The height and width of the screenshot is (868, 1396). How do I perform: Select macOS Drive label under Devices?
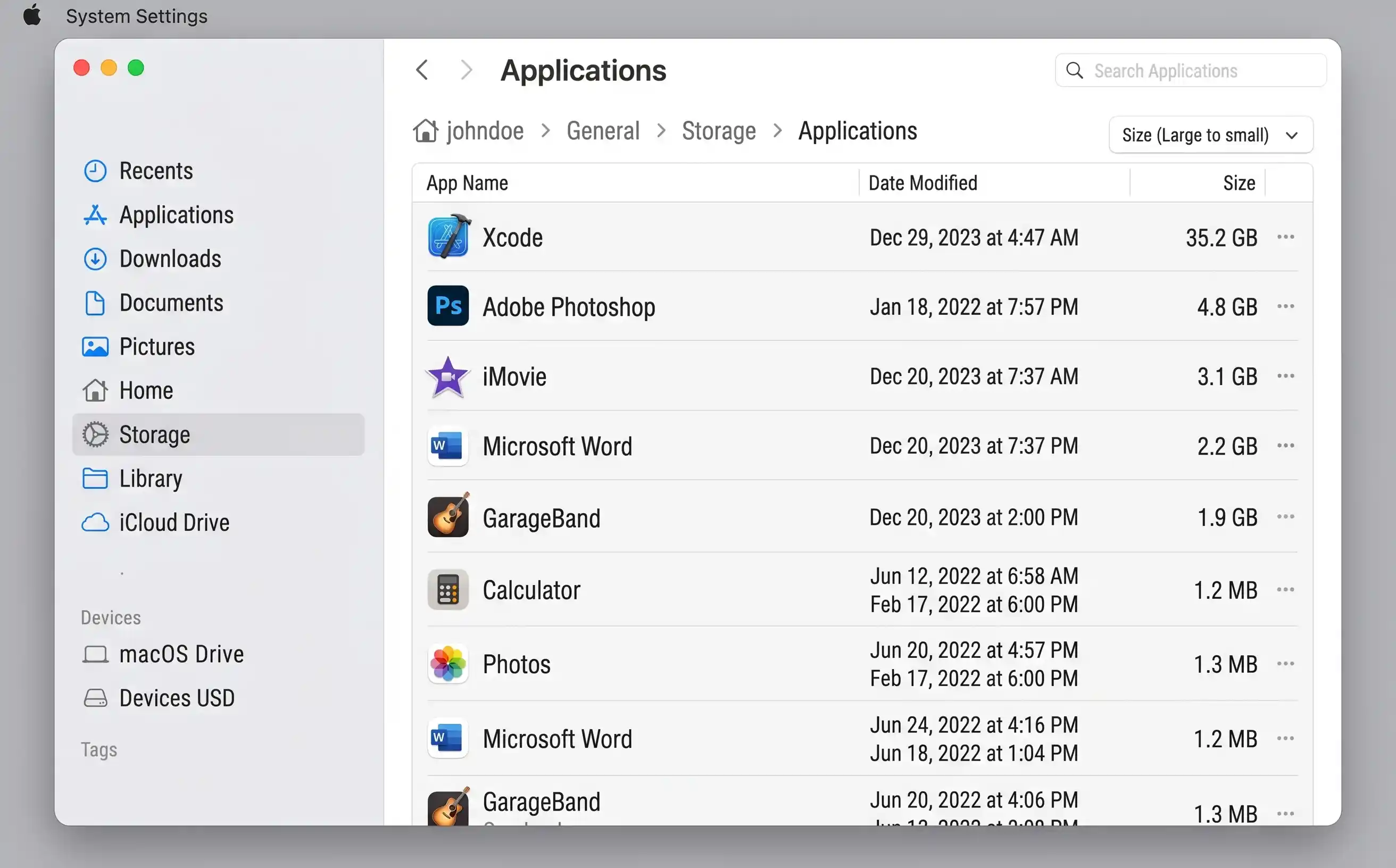(x=182, y=654)
